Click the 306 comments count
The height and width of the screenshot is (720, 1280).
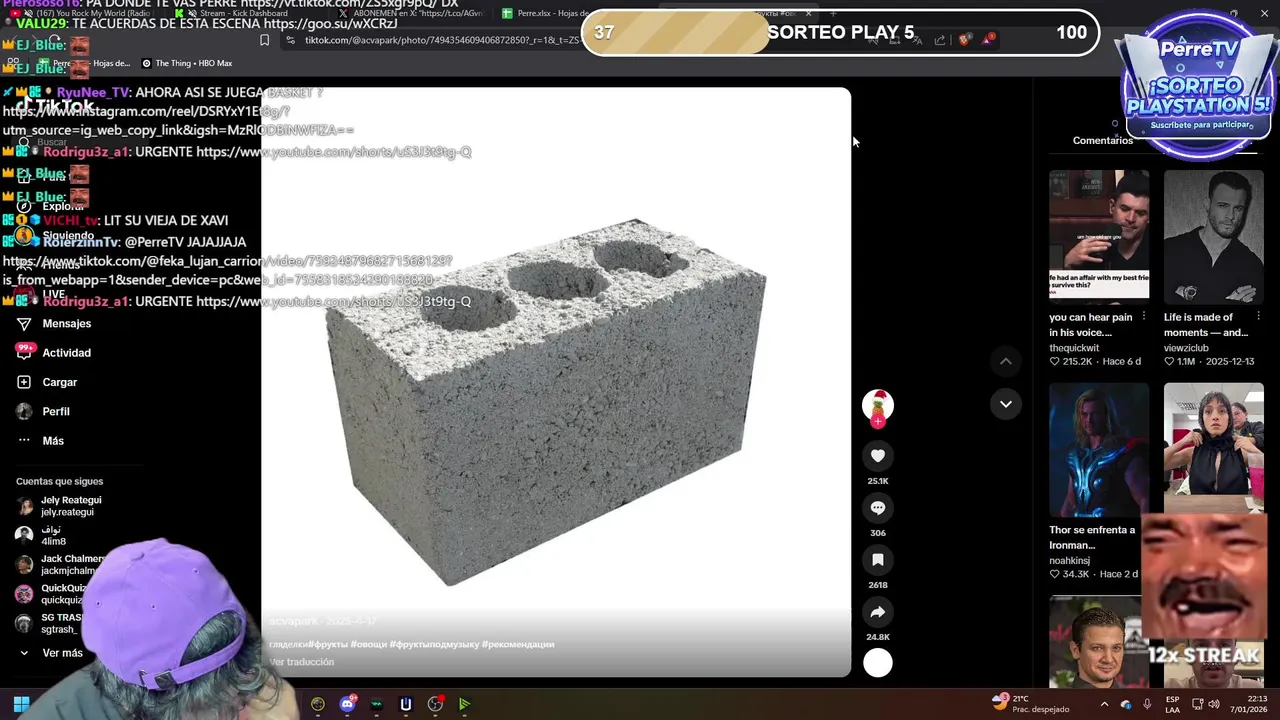(877, 533)
